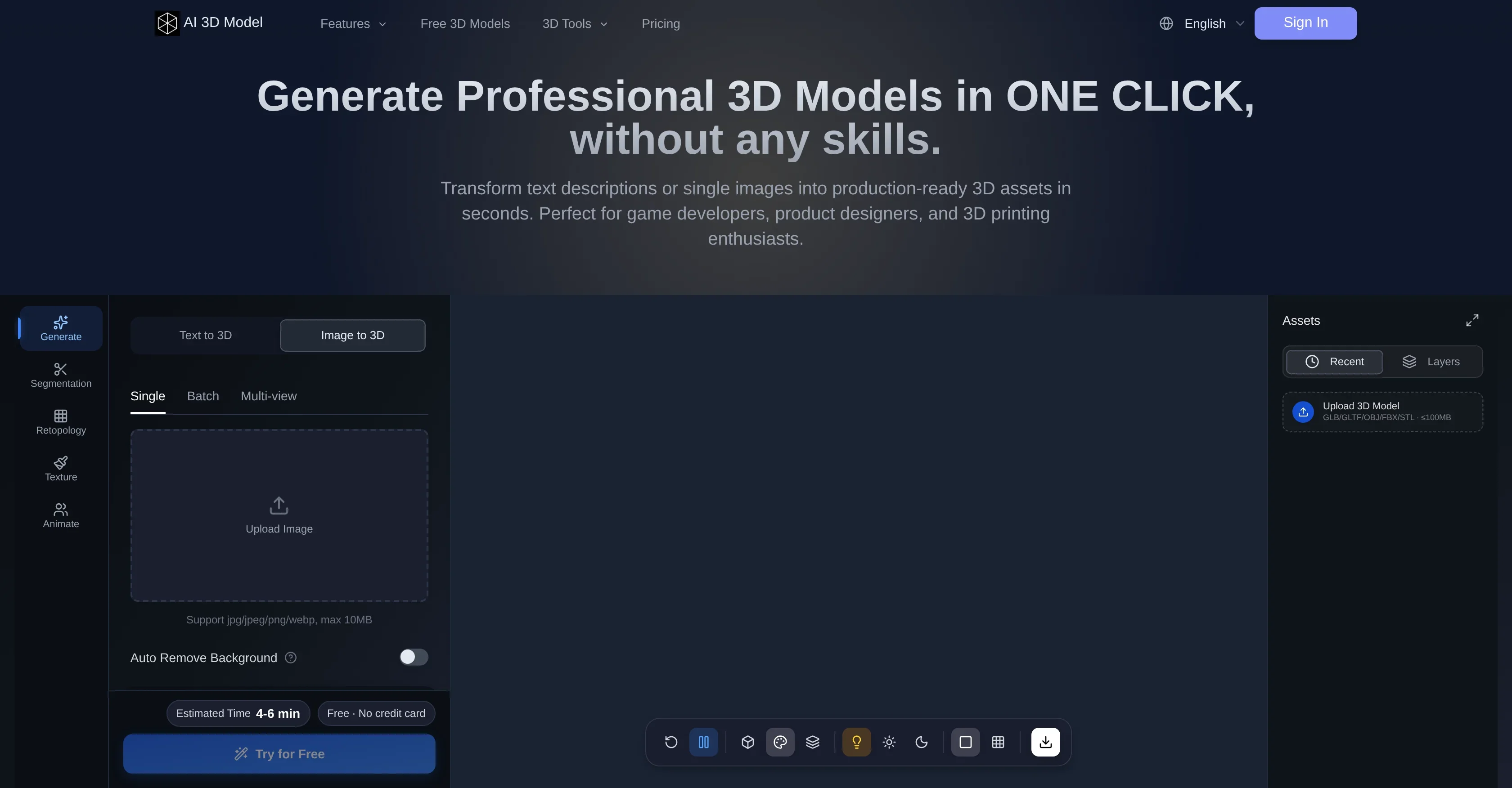The width and height of the screenshot is (1512, 788).
Task: Click the blue upload 3D model icon
Action: pos(1303,411)
